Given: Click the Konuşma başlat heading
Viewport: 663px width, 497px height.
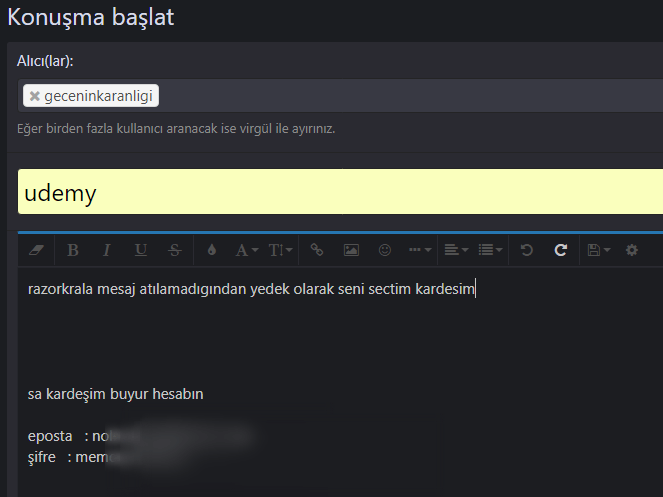Looking at the screenshot, I should pos(90,17).
